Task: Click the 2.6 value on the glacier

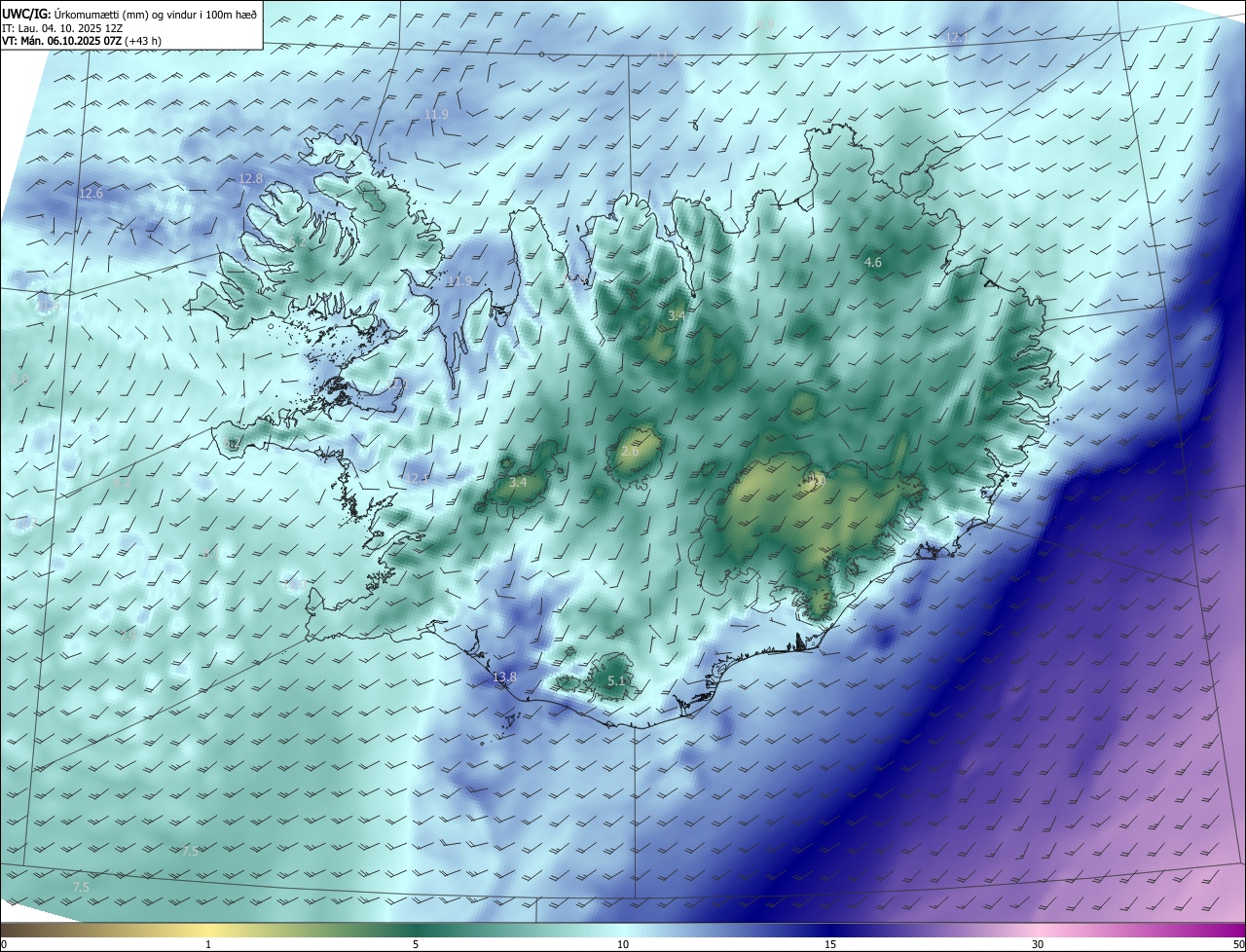Action: 630,452
